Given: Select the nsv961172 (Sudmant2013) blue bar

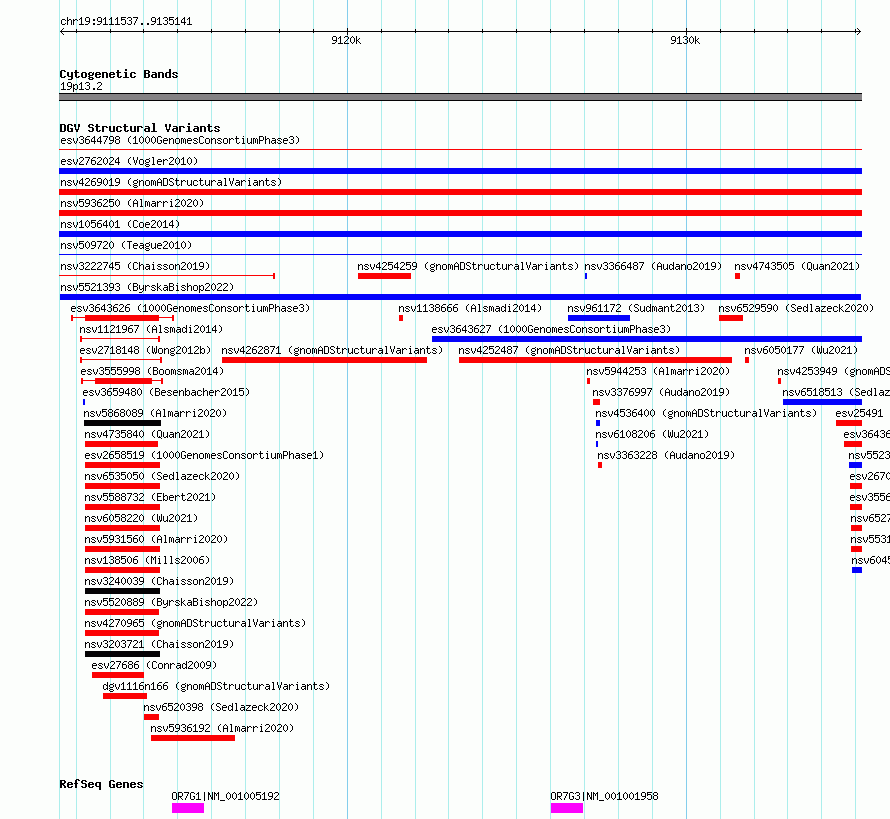Looking at the screenshot, I should coord(599,318).
